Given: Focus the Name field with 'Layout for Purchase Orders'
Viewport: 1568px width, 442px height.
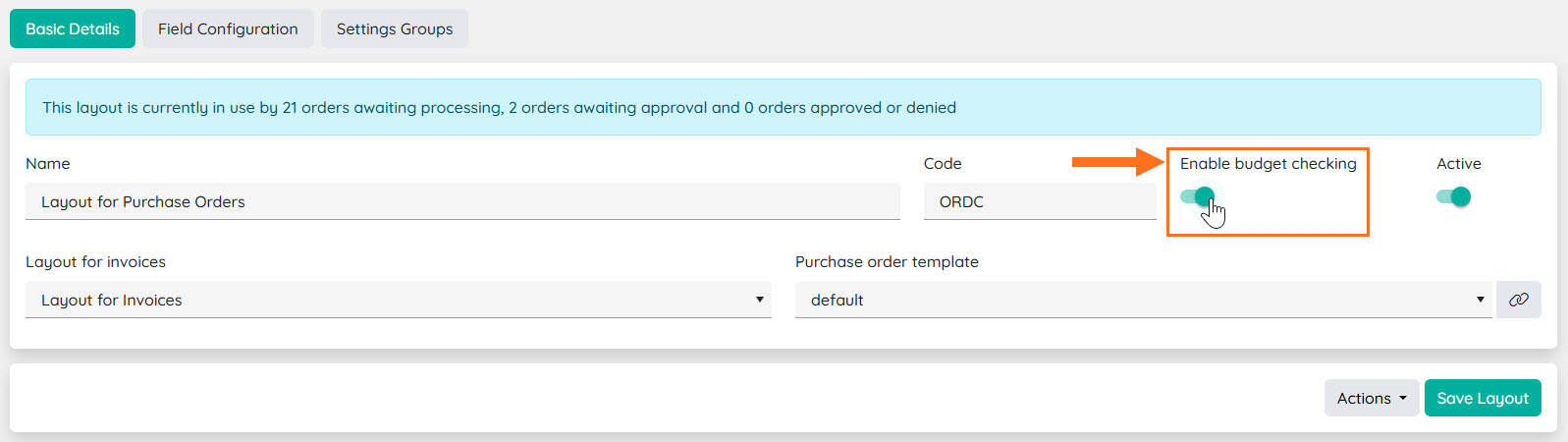Looking at the screenshot, I should click(462, 201).
